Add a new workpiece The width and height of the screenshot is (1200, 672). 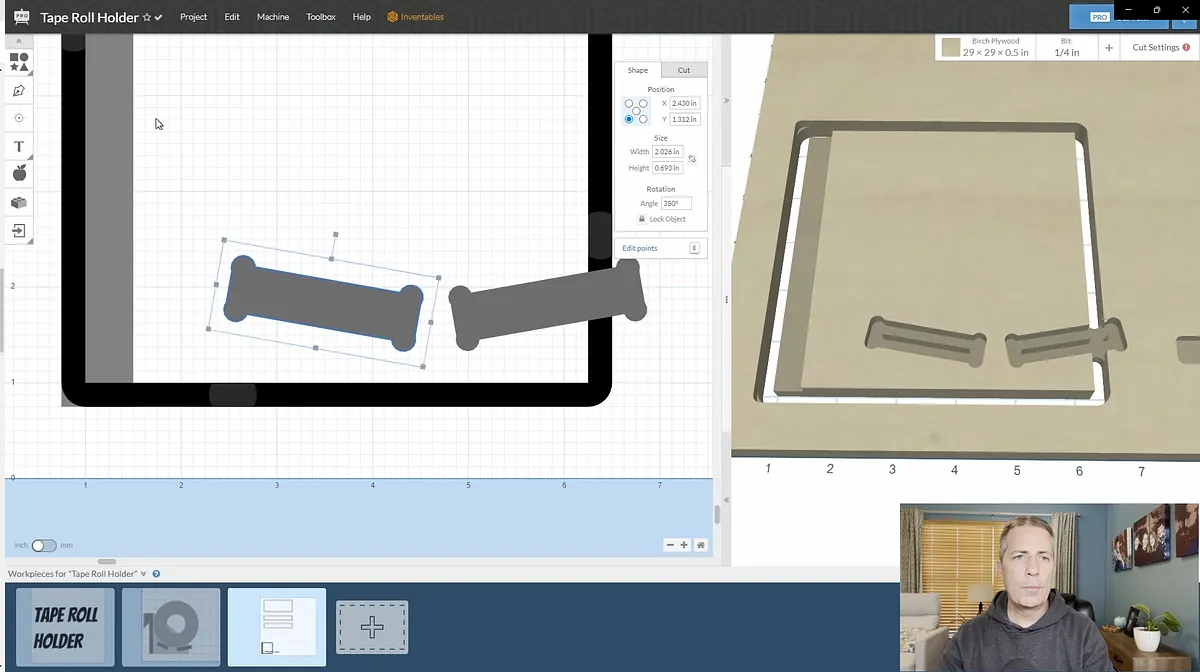pos(372,627)
